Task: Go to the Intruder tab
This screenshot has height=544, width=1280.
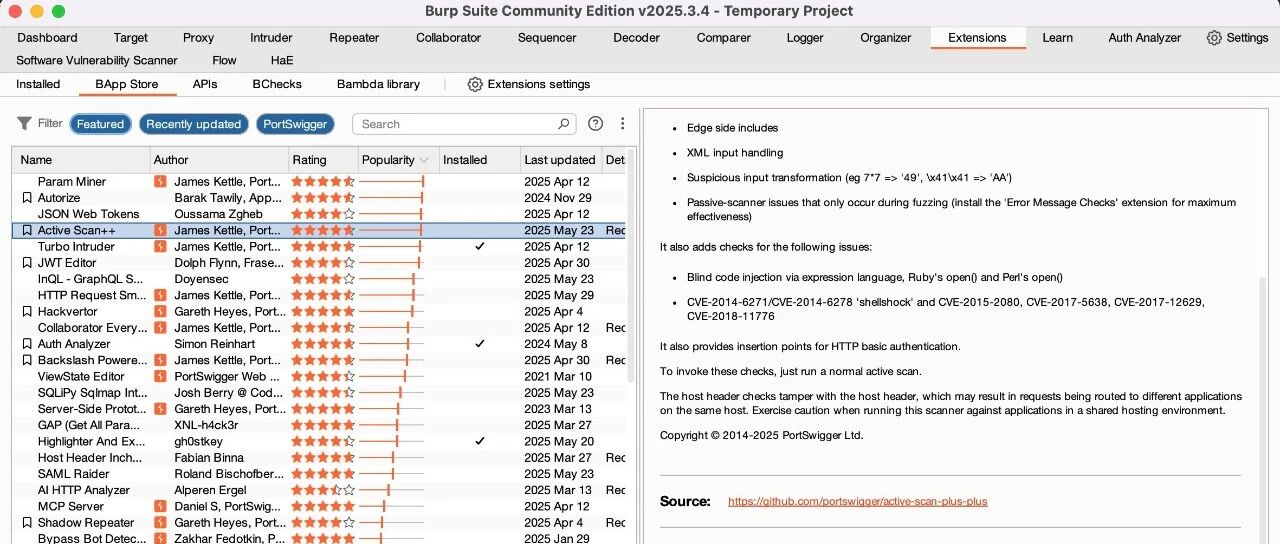Action: (271, 37)
